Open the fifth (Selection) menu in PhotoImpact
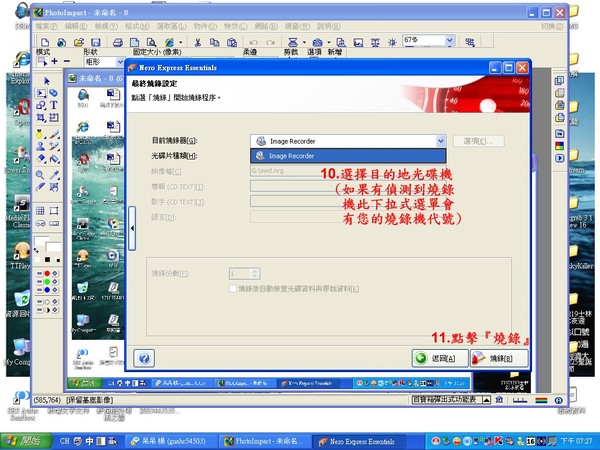Screen dimensions: 600x450 click(x=171, y=26)
